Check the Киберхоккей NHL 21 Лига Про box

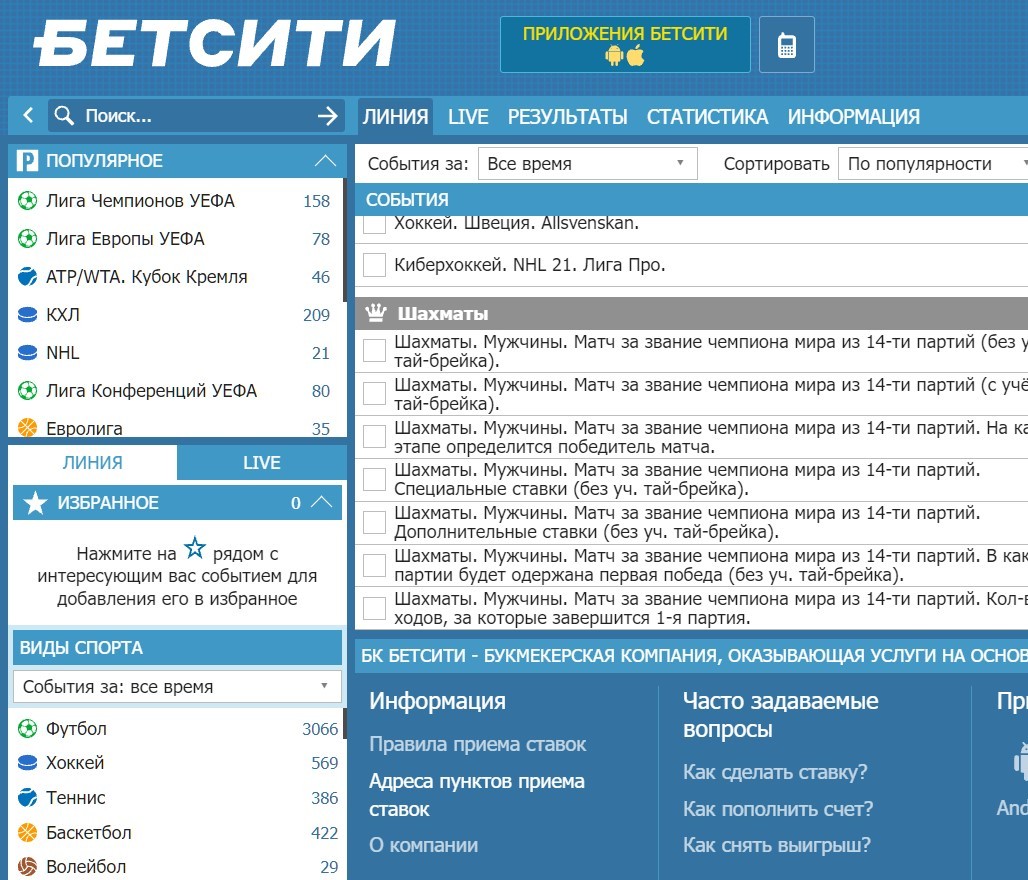point(374,265)
